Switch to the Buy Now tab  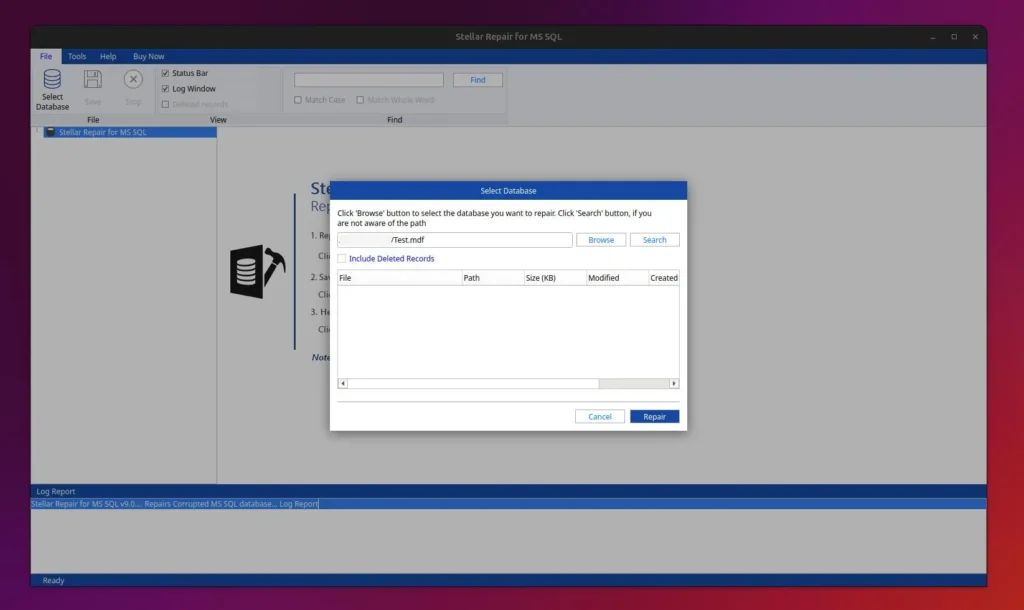[149, 57]
